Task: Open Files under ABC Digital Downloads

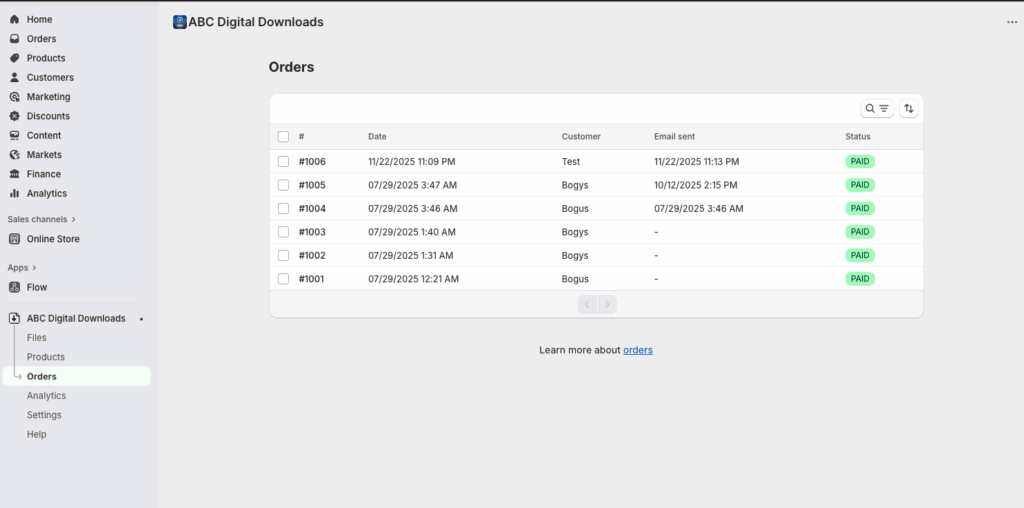Action: click(37, 338)
